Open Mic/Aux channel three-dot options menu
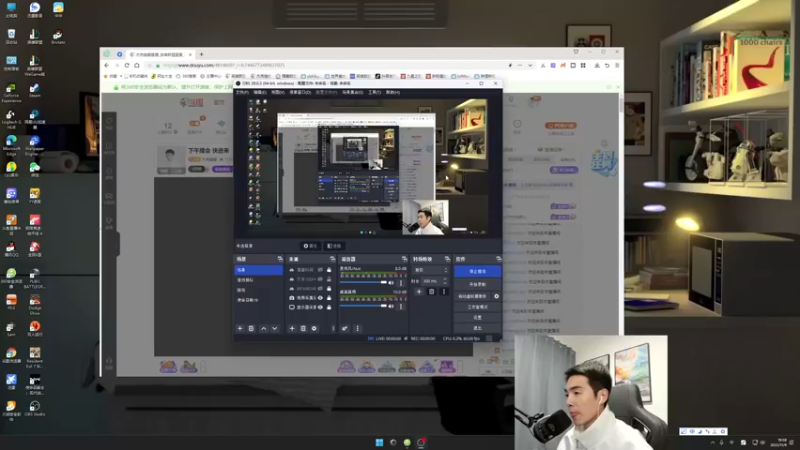 [401, 282]
